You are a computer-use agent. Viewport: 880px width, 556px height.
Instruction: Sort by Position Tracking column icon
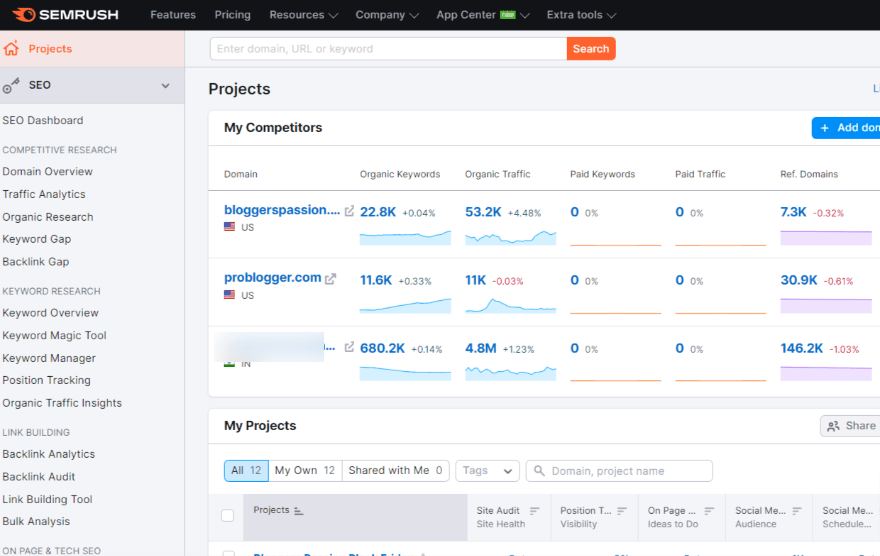(x=622, y=511)
